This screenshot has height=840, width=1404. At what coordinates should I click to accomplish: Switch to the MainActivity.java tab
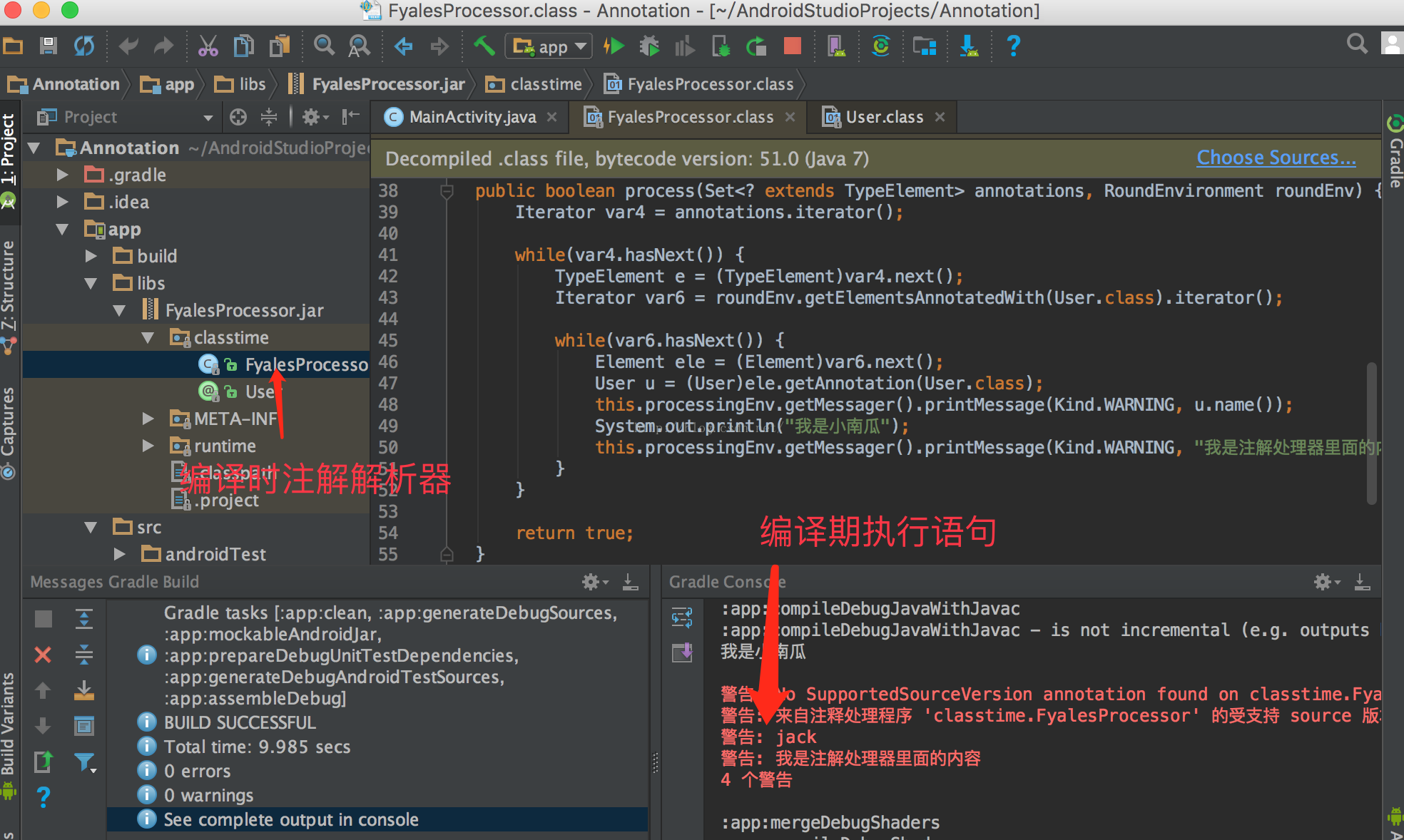pyautogui.click(x=472, y=117)
